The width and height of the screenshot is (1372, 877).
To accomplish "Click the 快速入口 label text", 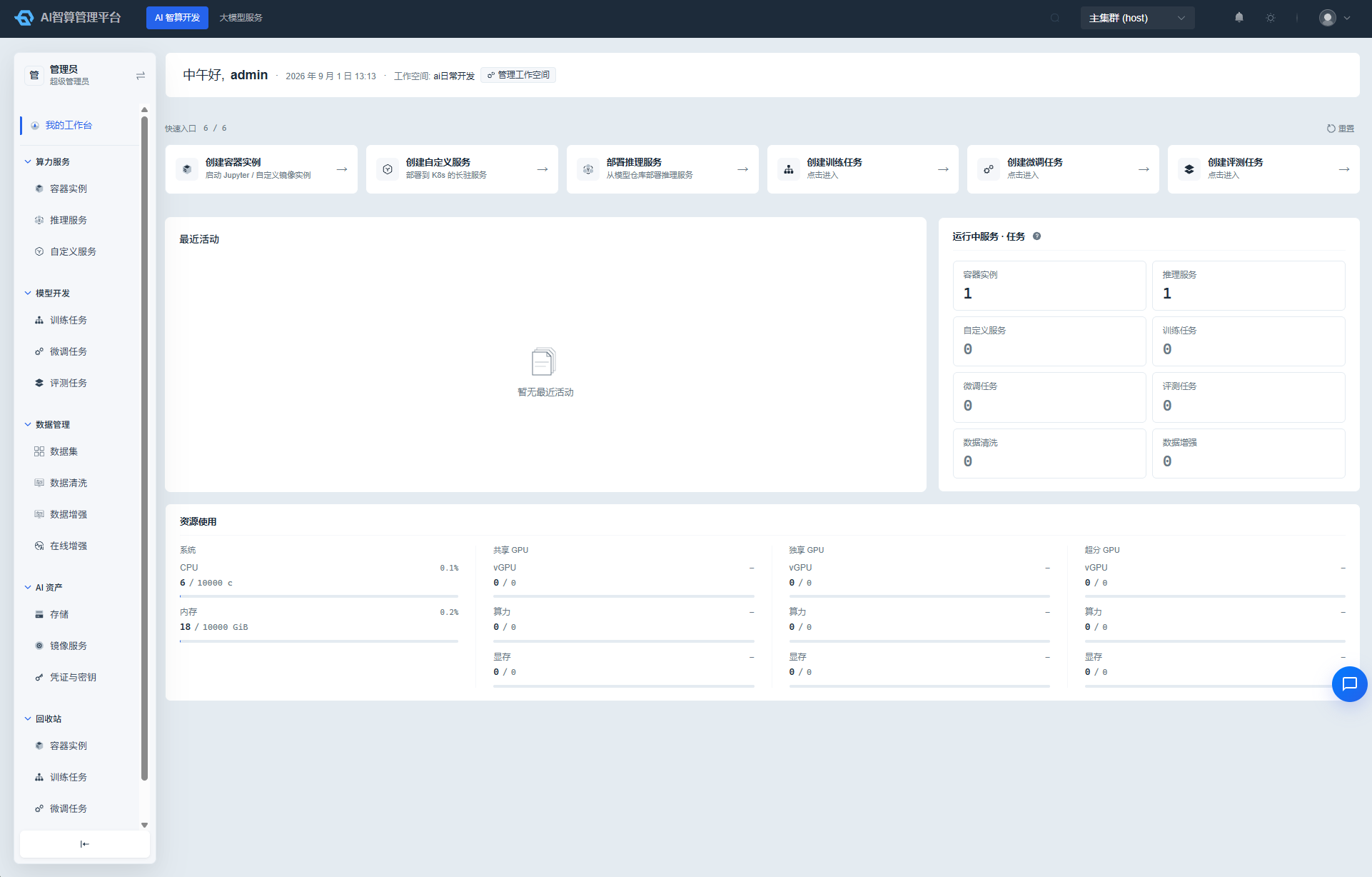I will [181, 129].
